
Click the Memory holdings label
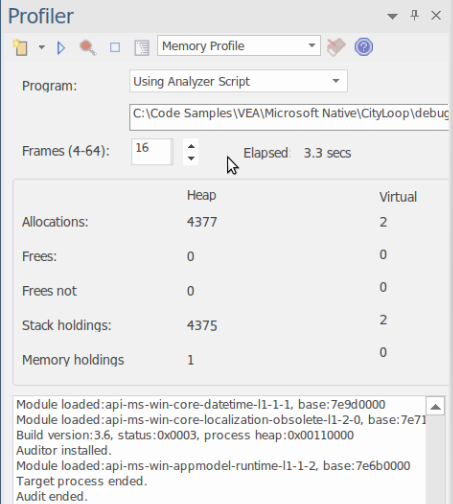73,360
